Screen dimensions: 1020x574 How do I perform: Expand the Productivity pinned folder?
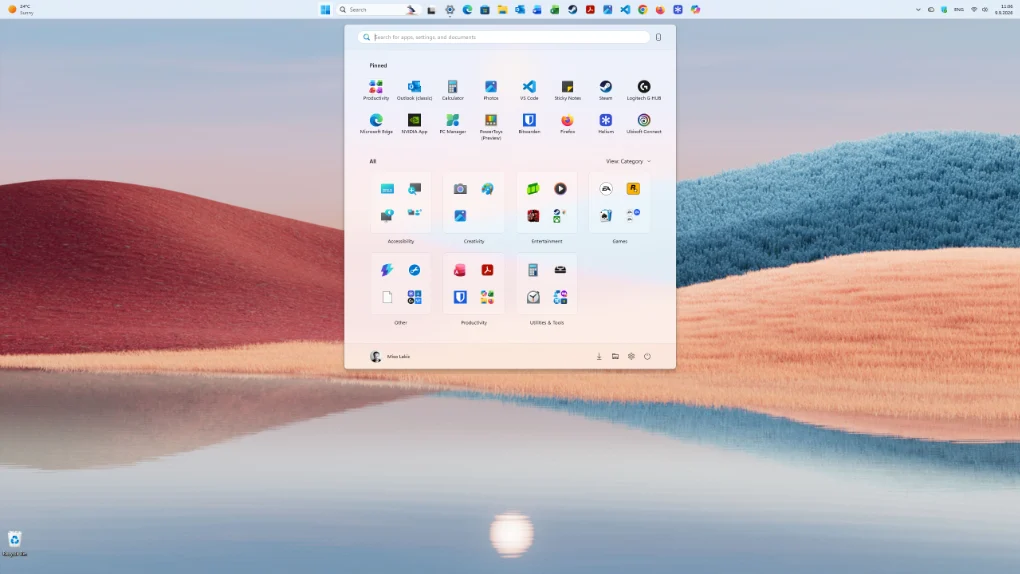(376, 90)
